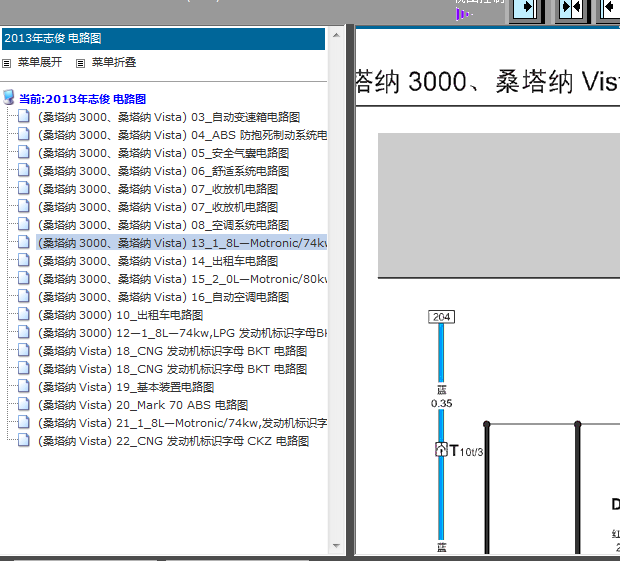Click document icon of 05_安全气囊电路图 row
620x561 pixels.
[x=24, y=152]
